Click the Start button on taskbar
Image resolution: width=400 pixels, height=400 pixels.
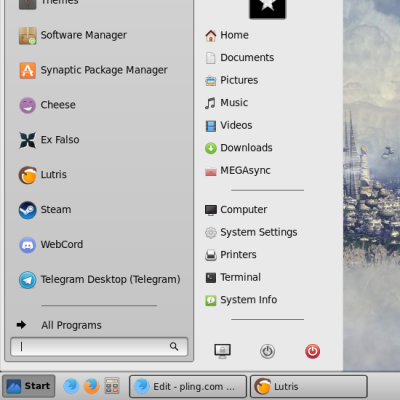(x=29, y=386)
